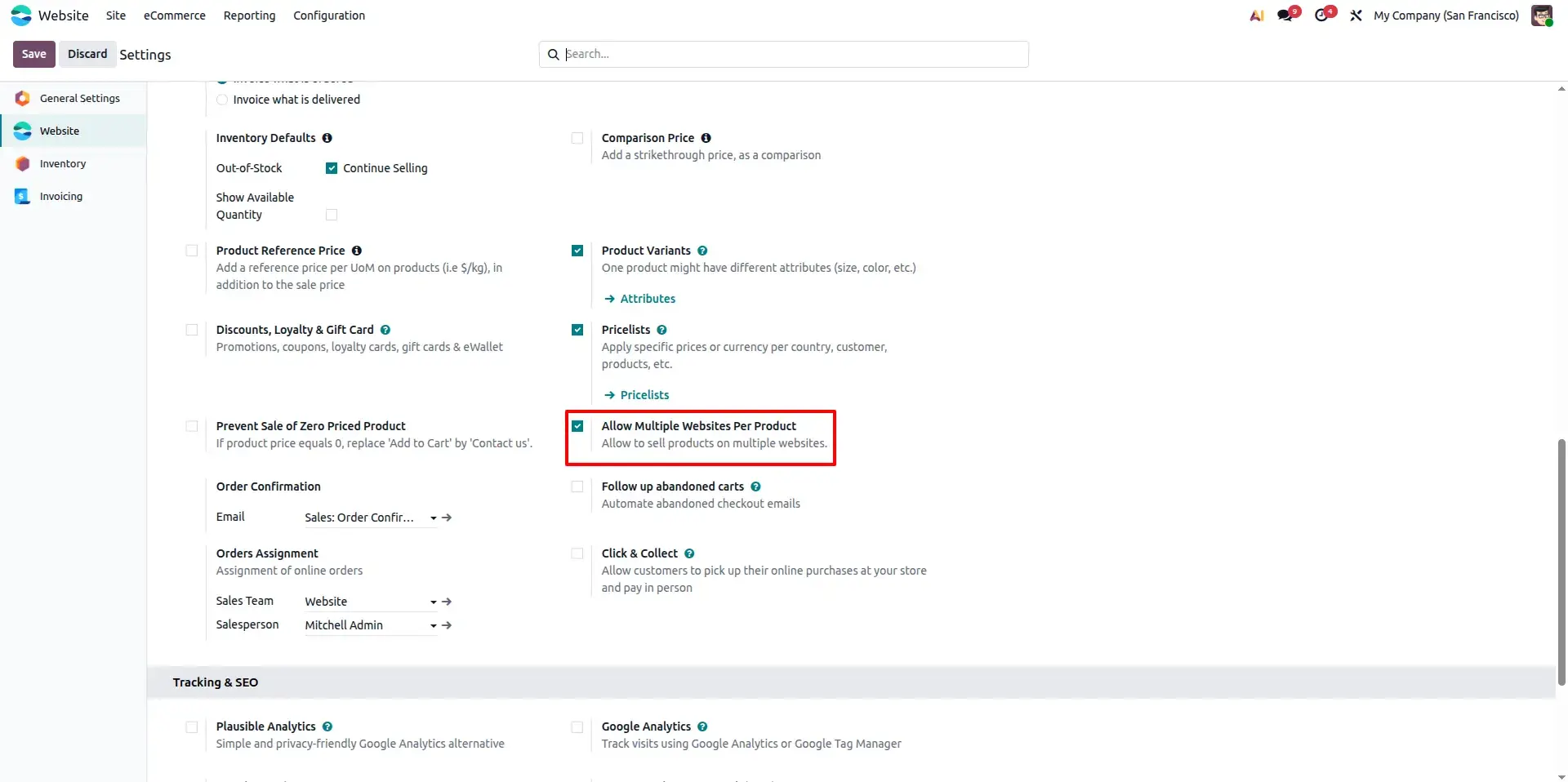Enable Discounts, Loyalty & Gift Card checkbox
Screen dimensions: 1568x782
tap(192, 330)
